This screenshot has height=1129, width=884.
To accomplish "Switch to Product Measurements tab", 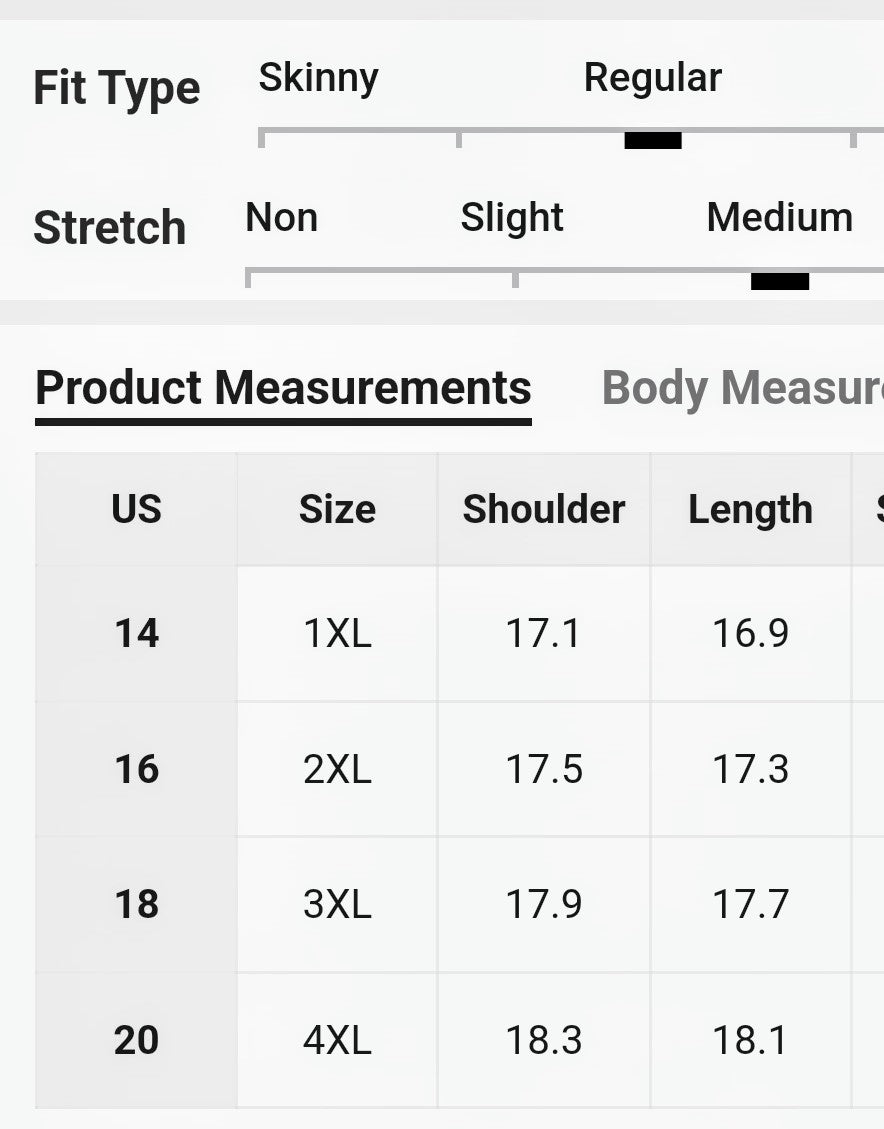I will tap(283, 389).
